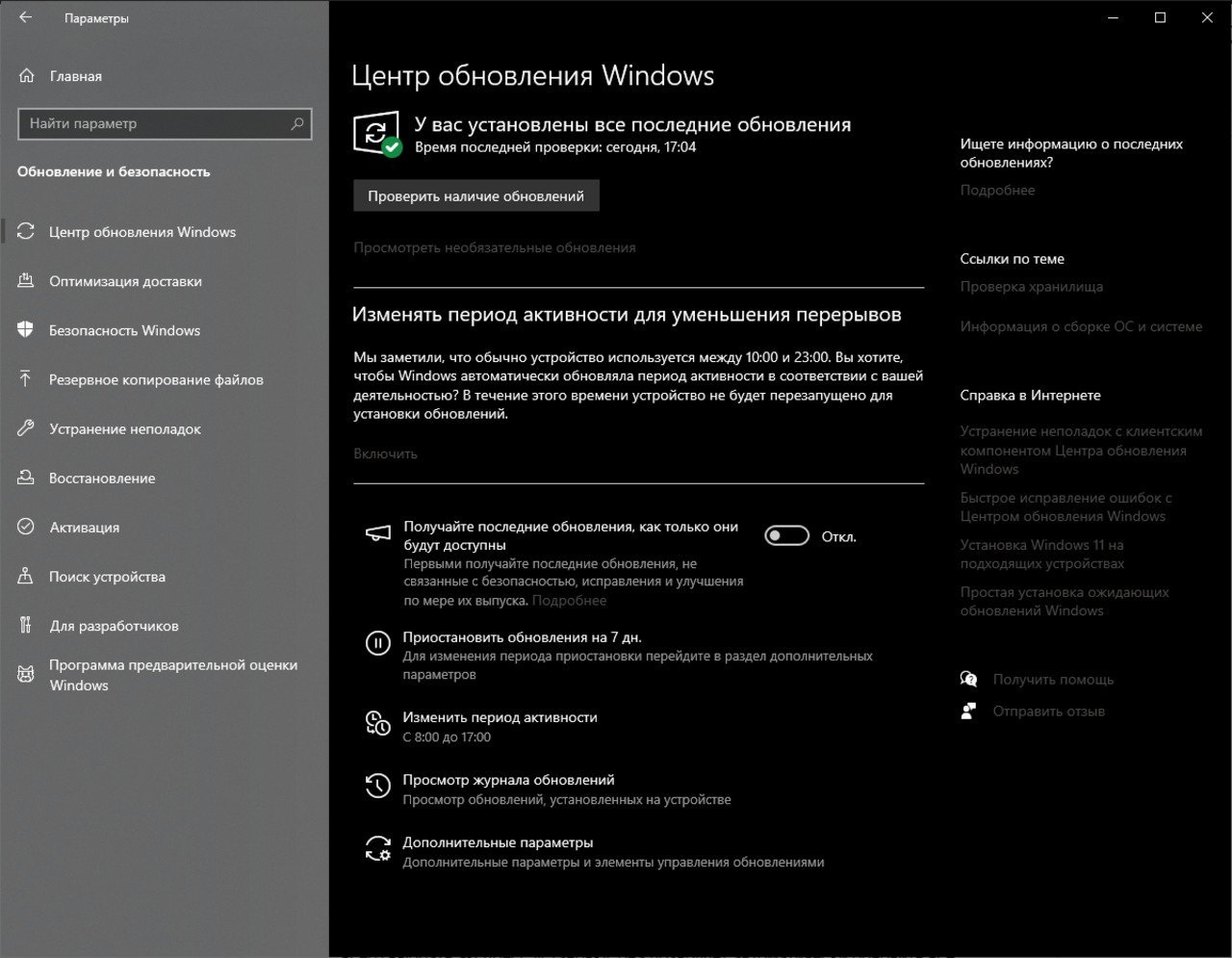
Task: Click the Изменить период активности clock icon
Action: [378, 723]
